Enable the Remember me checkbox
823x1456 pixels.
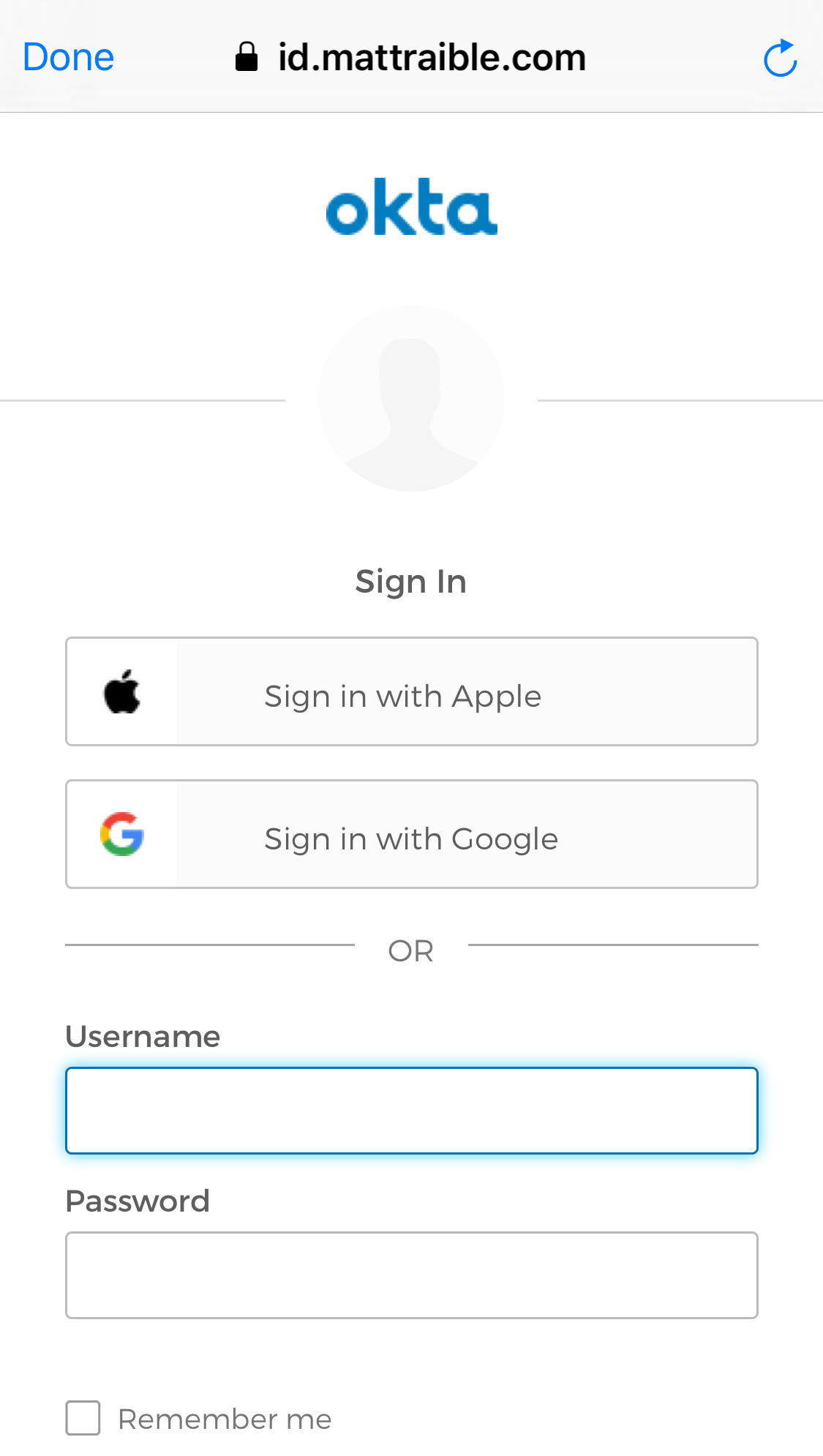coord(83,1418)
